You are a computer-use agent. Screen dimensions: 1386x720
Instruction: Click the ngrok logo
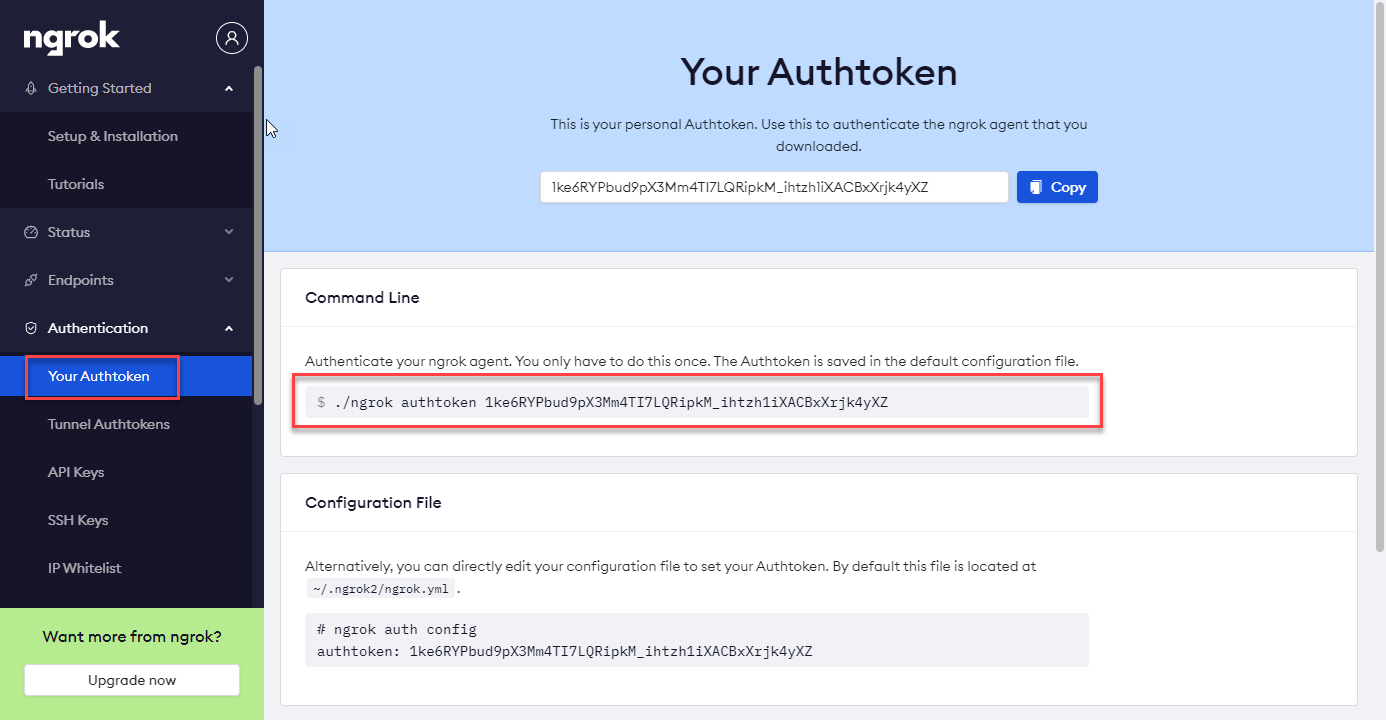pyautogui.click(x=72, y=39)
